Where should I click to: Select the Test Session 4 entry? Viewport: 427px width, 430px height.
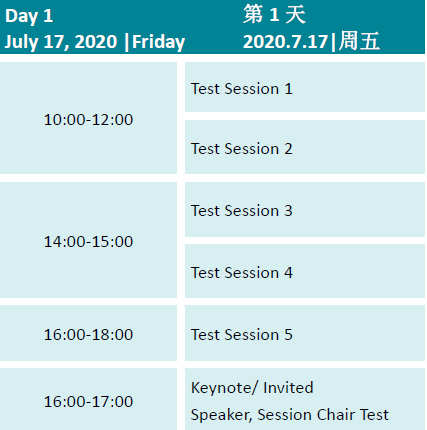pyautogui.click(x=305, y=271)
